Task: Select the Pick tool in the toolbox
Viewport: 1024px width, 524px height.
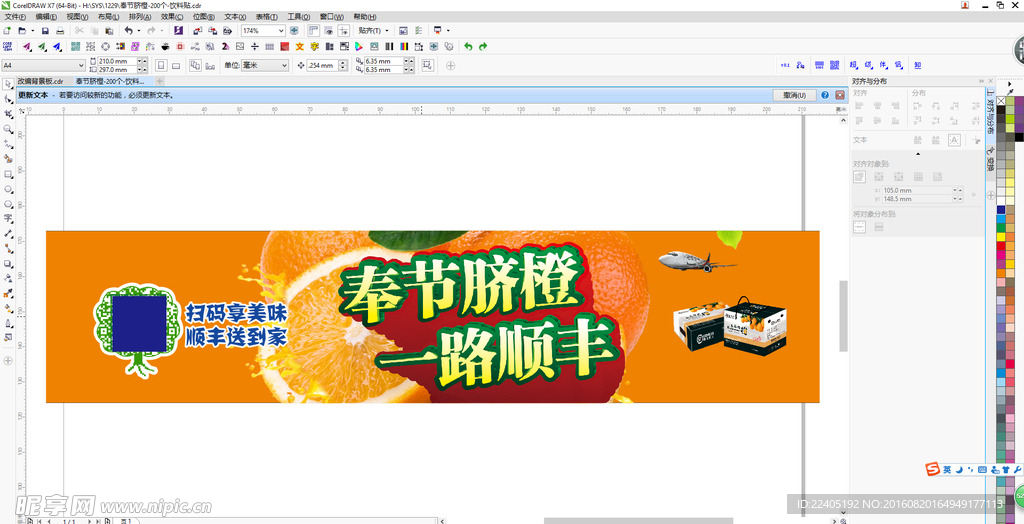Action: tap(8, 84)
